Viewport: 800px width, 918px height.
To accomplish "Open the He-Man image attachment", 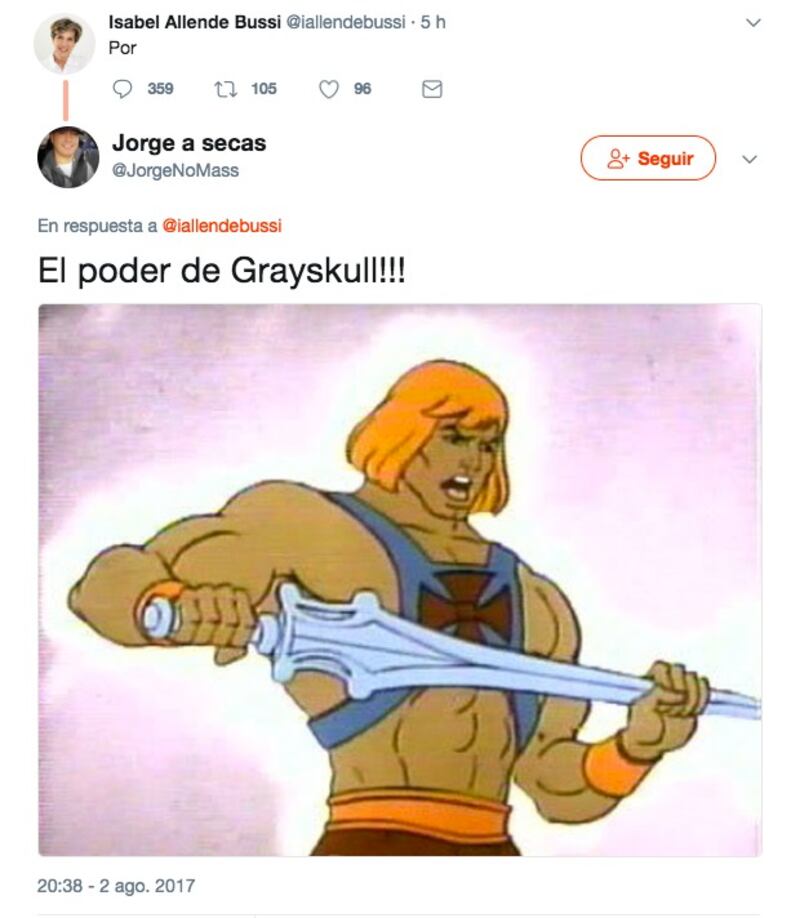I will 400,580.
